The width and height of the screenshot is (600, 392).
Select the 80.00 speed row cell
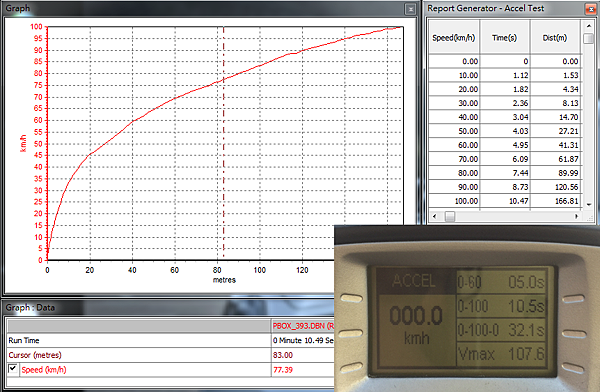pos(454,173)
